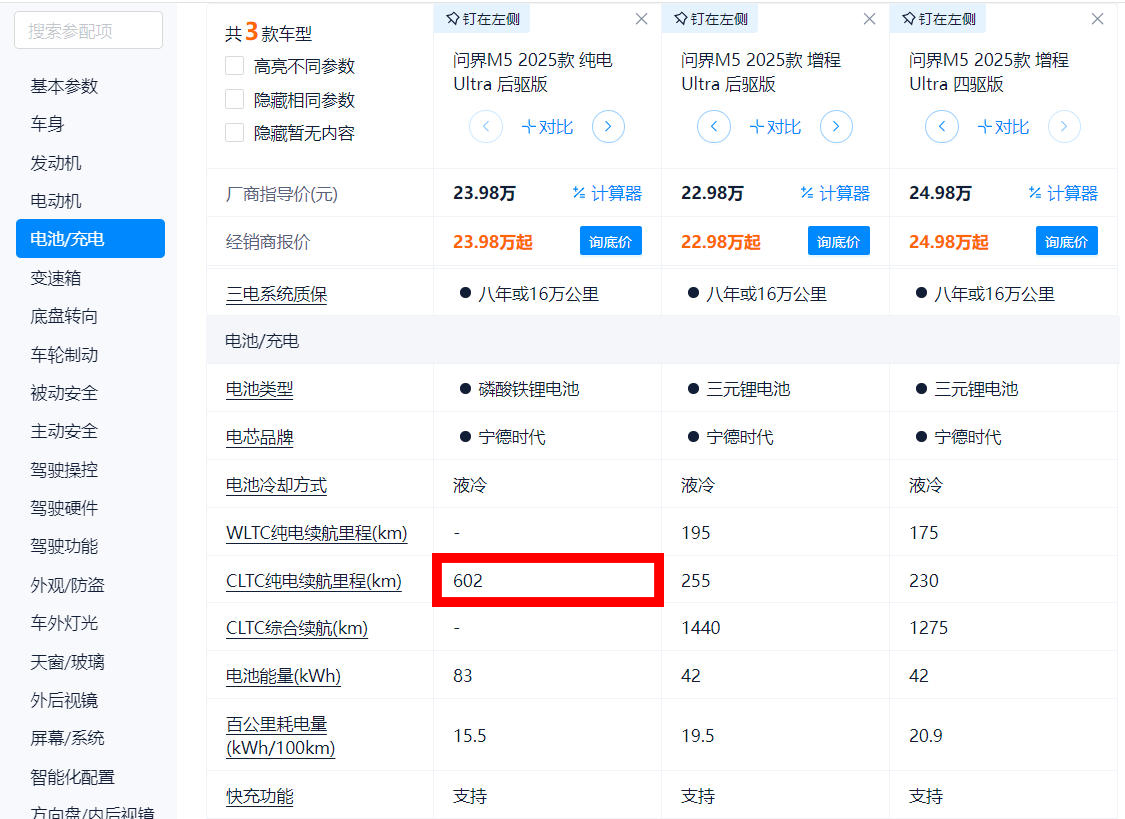Go to 变速箱 parameters
Viewport: 1125px width, 819px height.
[56, 278]
